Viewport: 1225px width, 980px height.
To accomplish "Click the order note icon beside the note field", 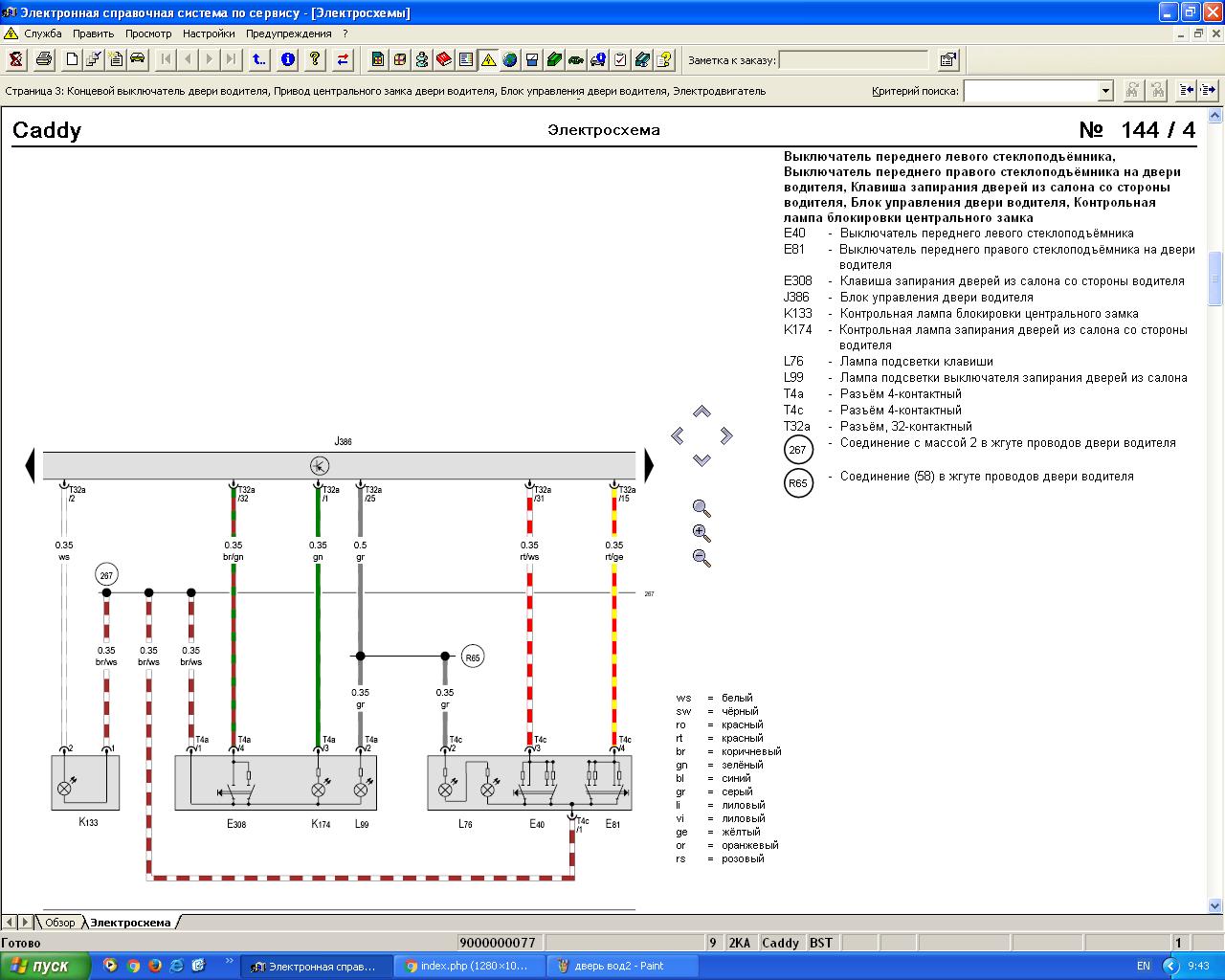I will coord(948,59).
